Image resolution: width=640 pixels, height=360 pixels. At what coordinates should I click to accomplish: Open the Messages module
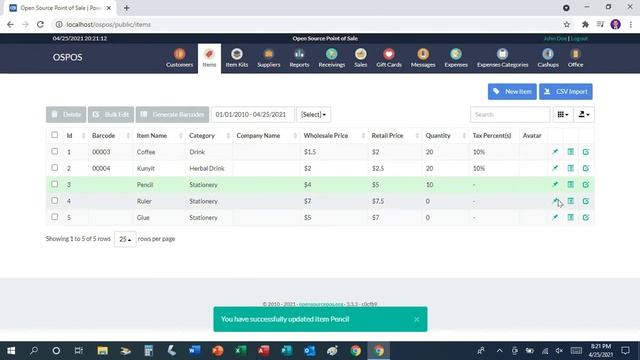423,58
